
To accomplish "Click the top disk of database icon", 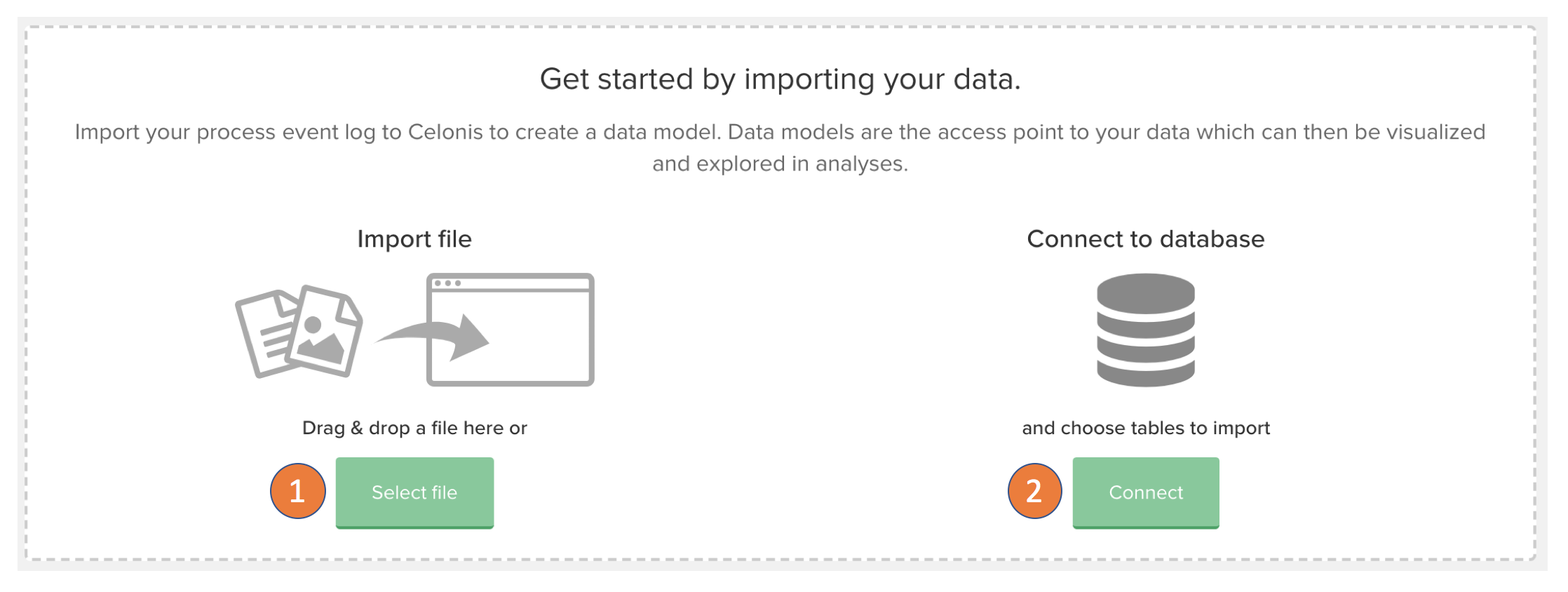I will click(1145, 290).
